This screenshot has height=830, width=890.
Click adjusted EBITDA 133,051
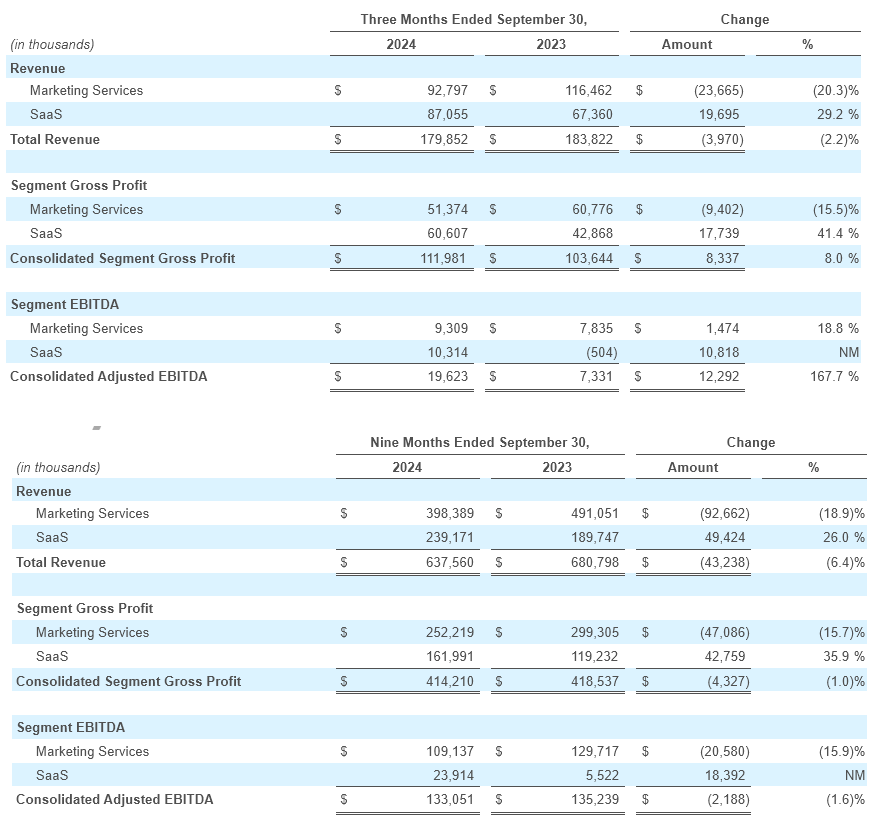tap(450, 800)
